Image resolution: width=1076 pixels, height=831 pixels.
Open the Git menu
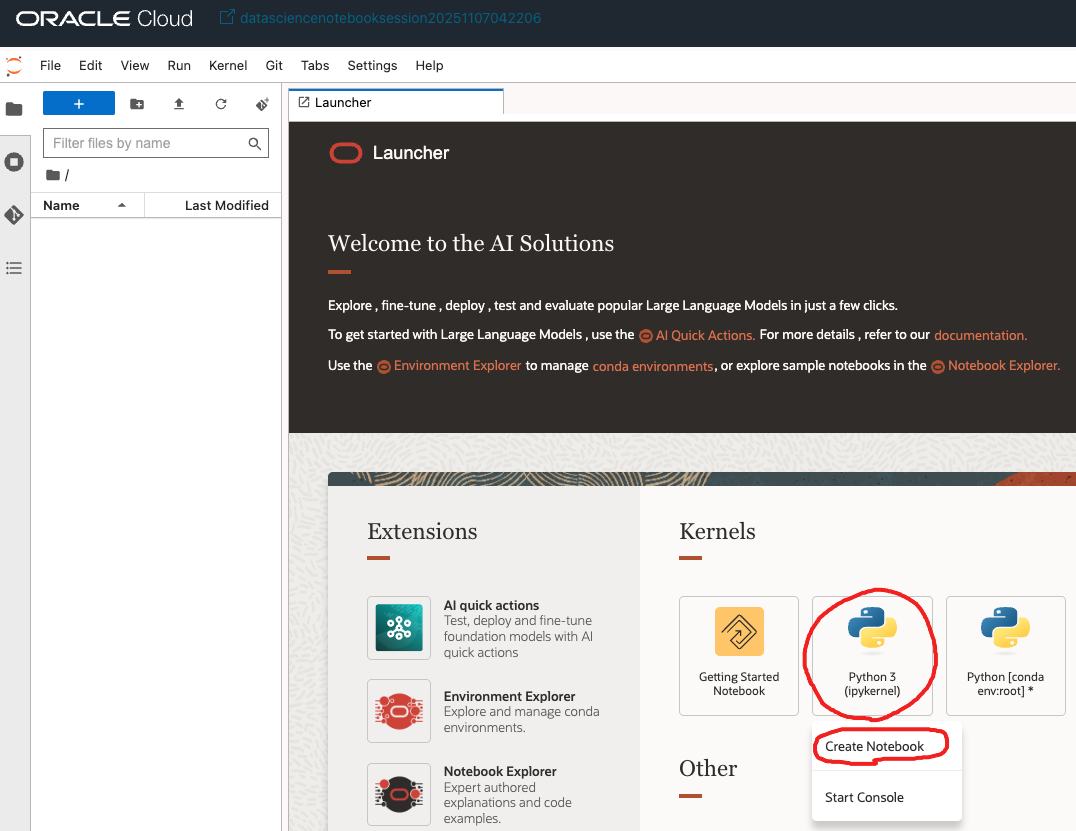pyautogui.click(x=274, y=65)
